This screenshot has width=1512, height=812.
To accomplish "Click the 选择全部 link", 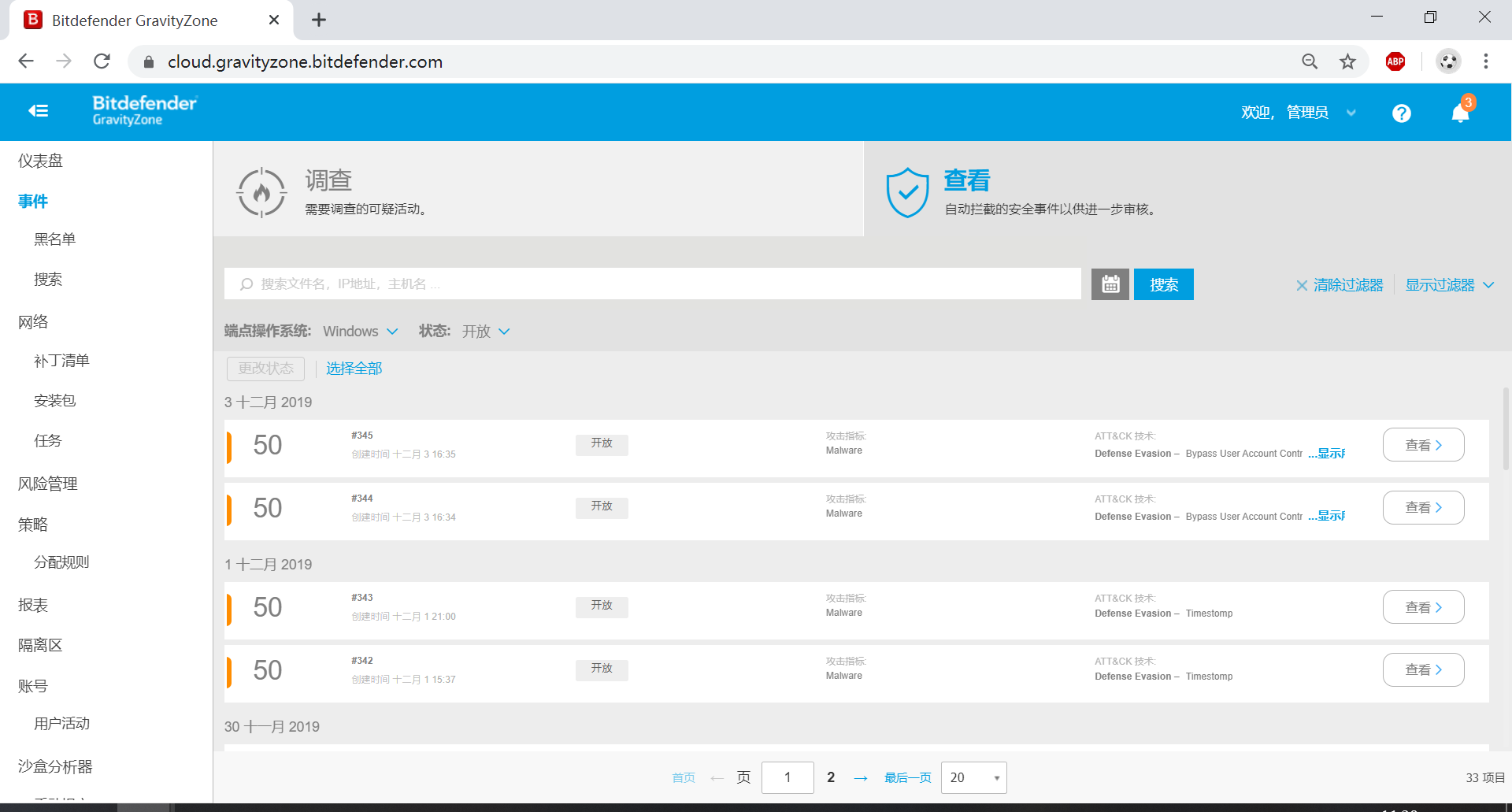I will pyautogui.click(x=354, y=369).
